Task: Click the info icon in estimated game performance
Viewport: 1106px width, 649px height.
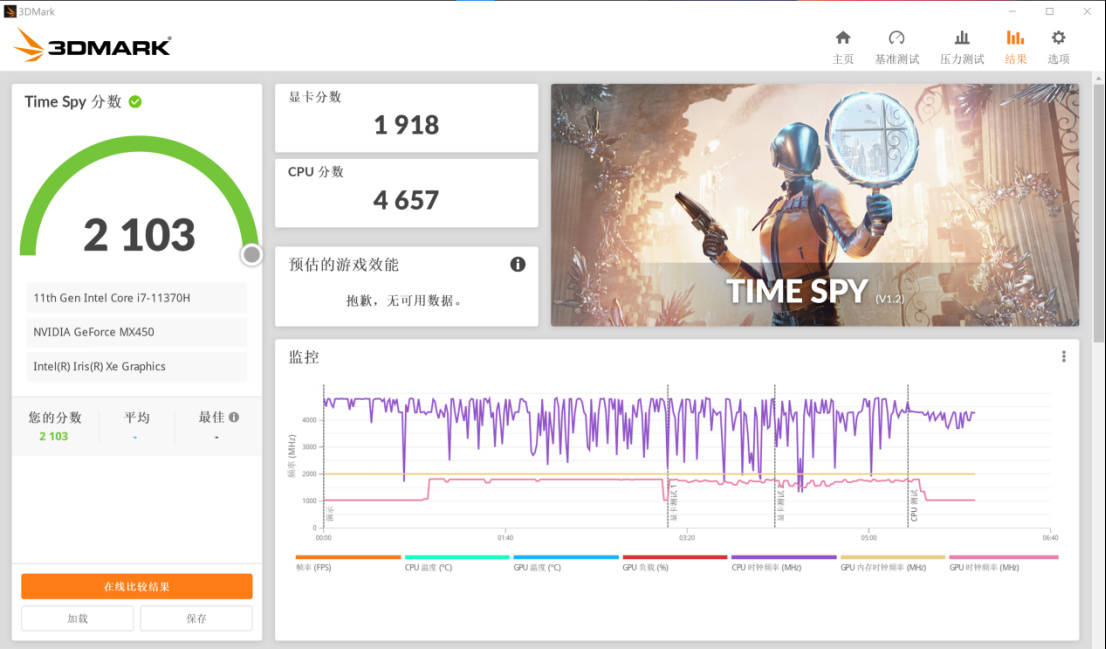Action: coord(518,265)
